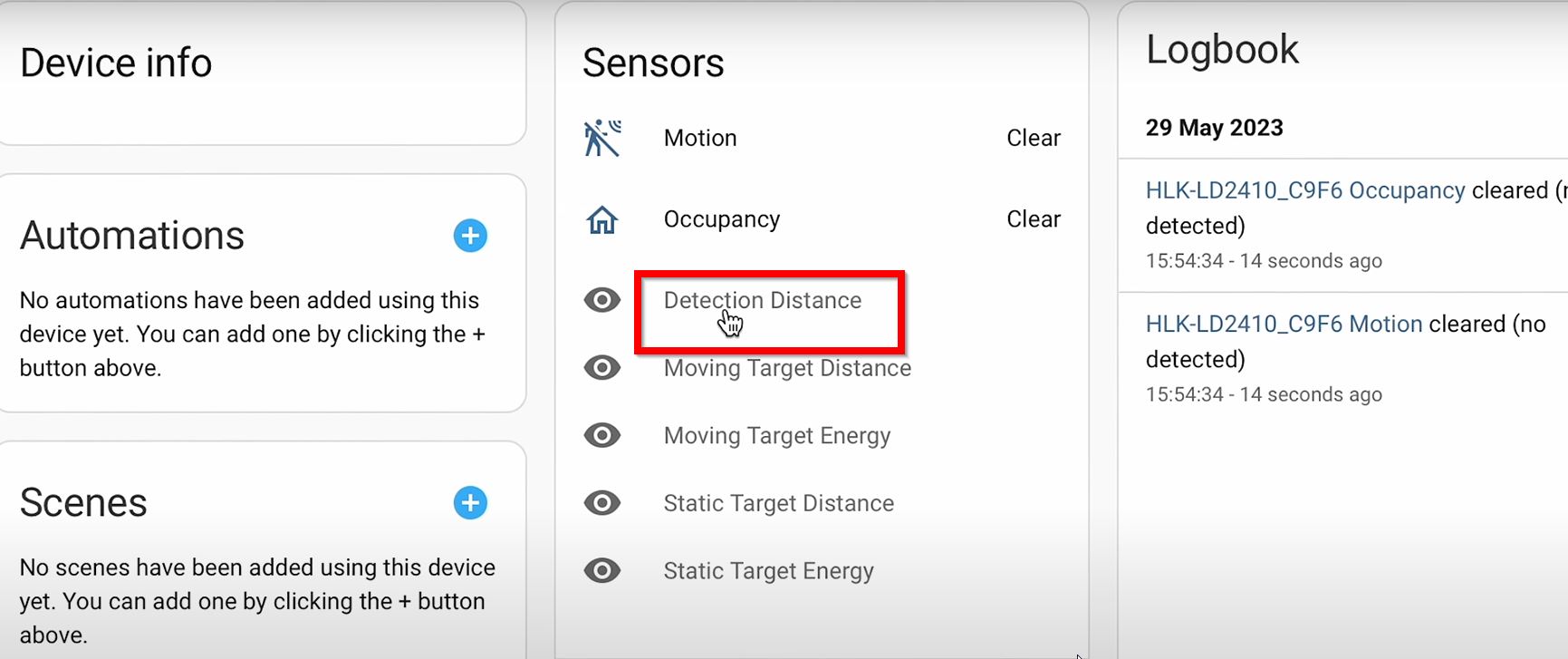1568x659 pixels.
Task: Open the Motion sensor entity row
Action: pyautogui.click(x=822, y=138)
